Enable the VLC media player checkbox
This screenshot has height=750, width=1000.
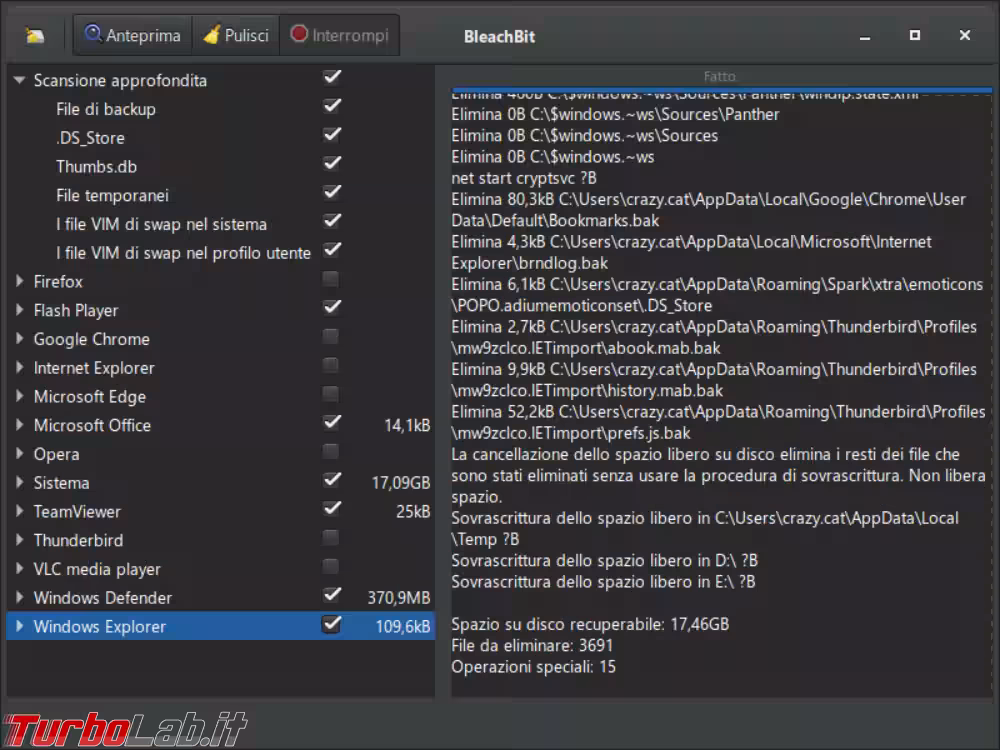[330, 566]
